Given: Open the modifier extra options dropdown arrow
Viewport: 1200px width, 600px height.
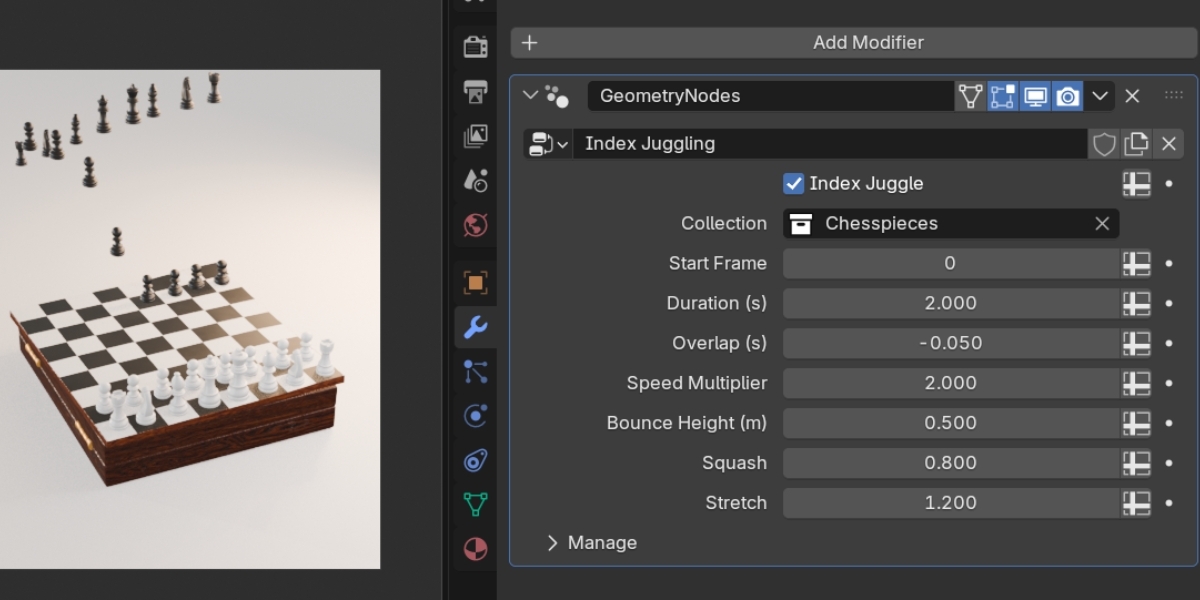Looking at the screenshot, I should click(1100, 96).
